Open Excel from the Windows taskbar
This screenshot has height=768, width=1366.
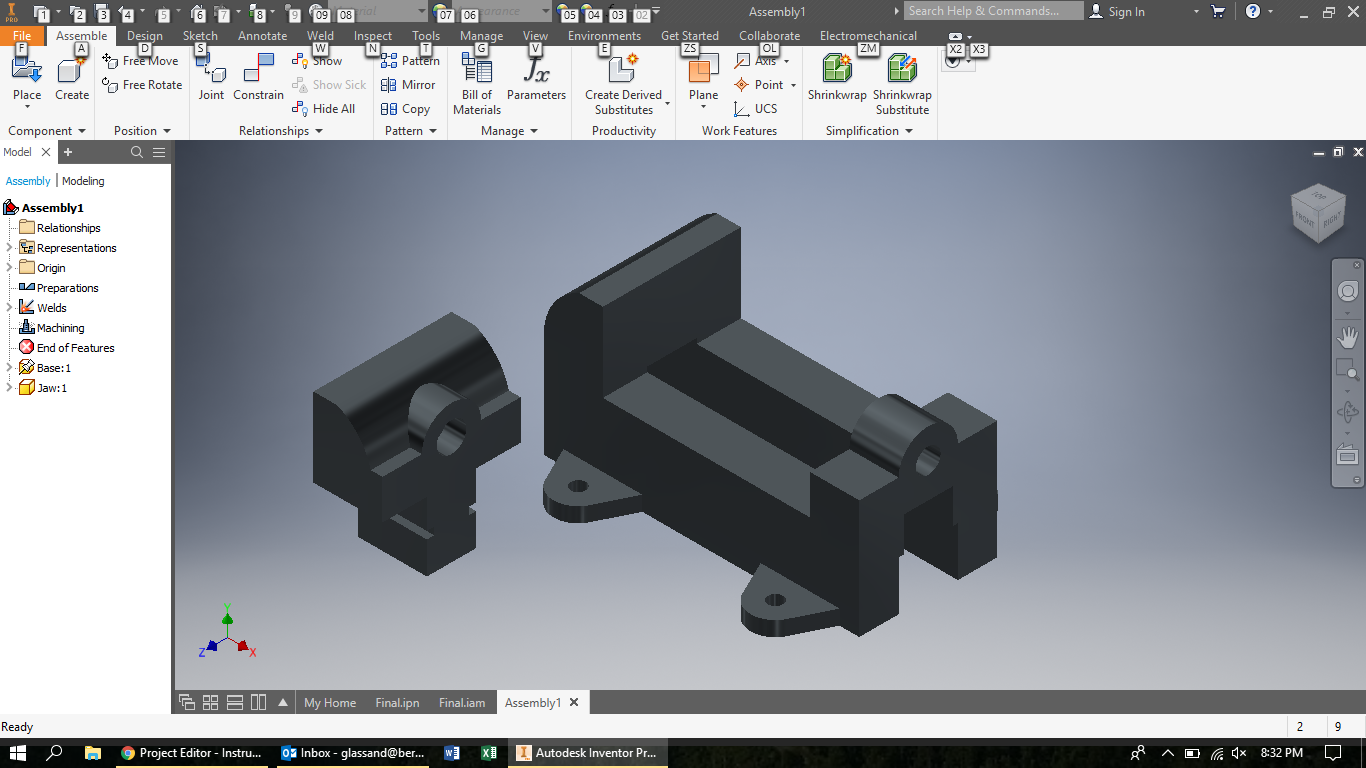pos(488,753)
